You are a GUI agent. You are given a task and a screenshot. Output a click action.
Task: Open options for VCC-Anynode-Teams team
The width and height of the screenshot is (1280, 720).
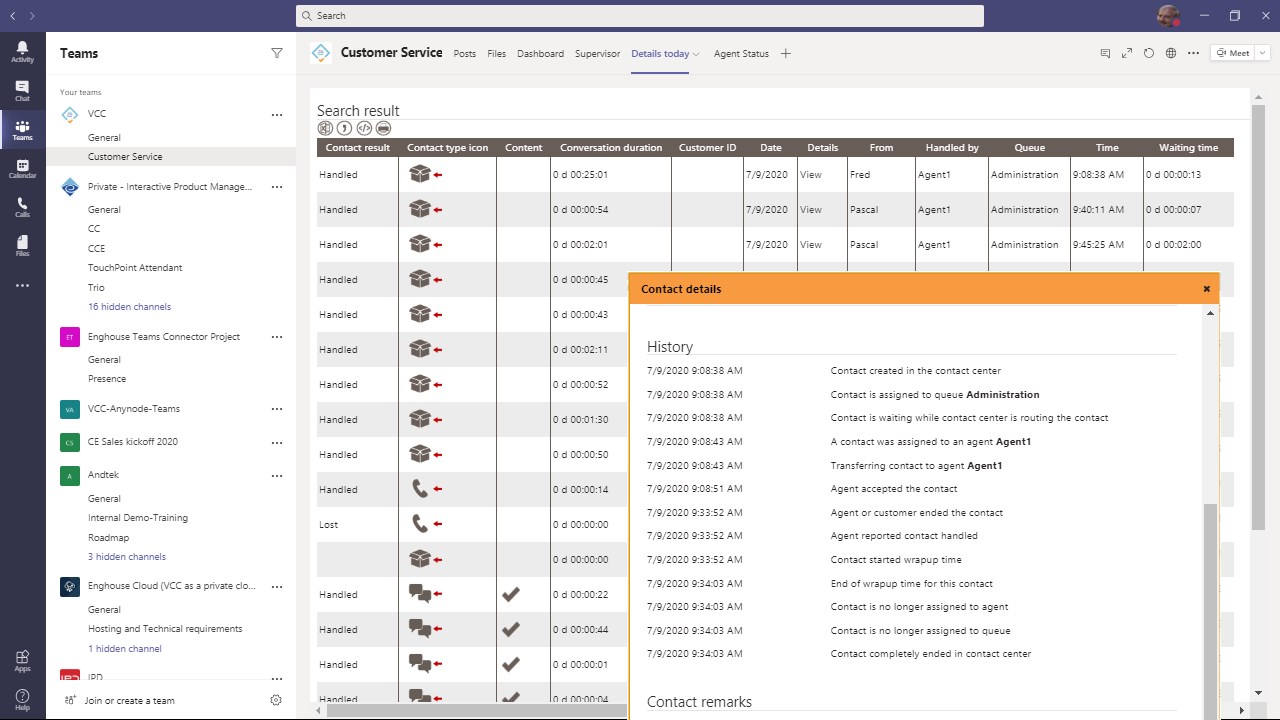click(x=277, y=409)
